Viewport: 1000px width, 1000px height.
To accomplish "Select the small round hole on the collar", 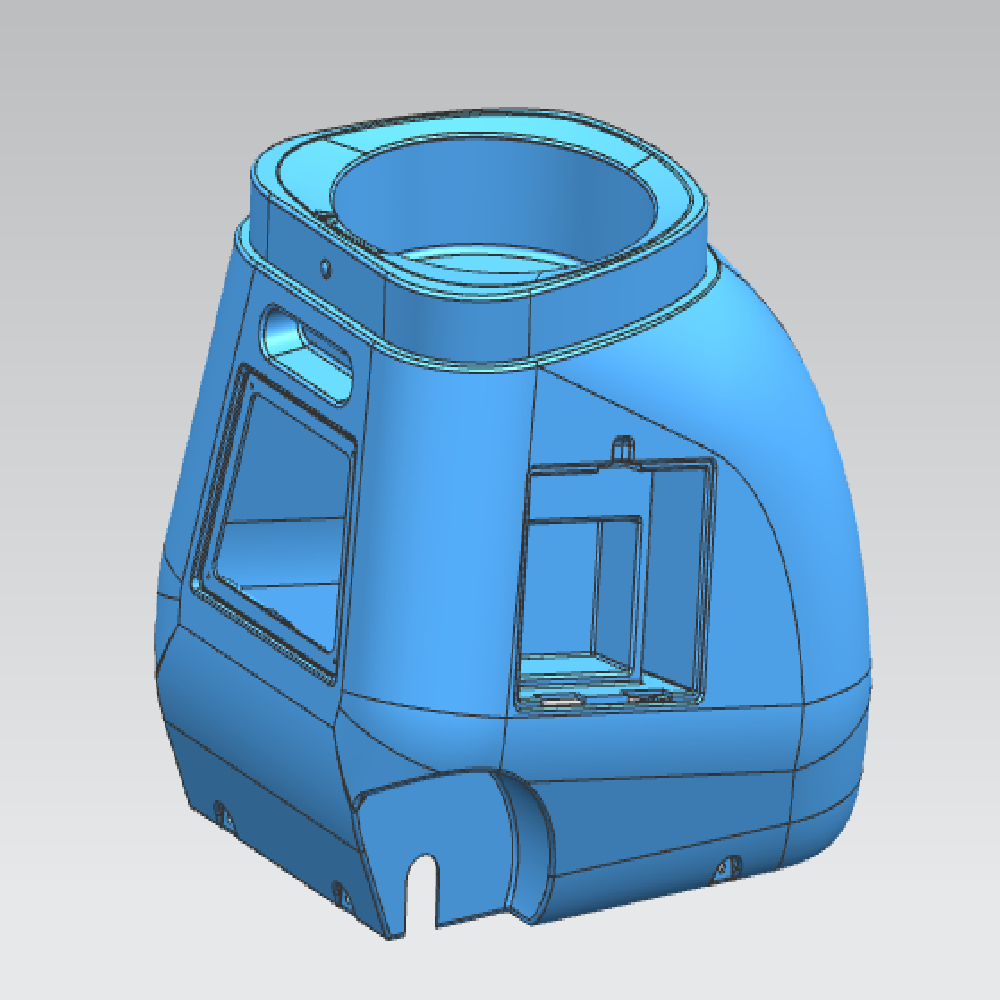I will coord(324,267).
